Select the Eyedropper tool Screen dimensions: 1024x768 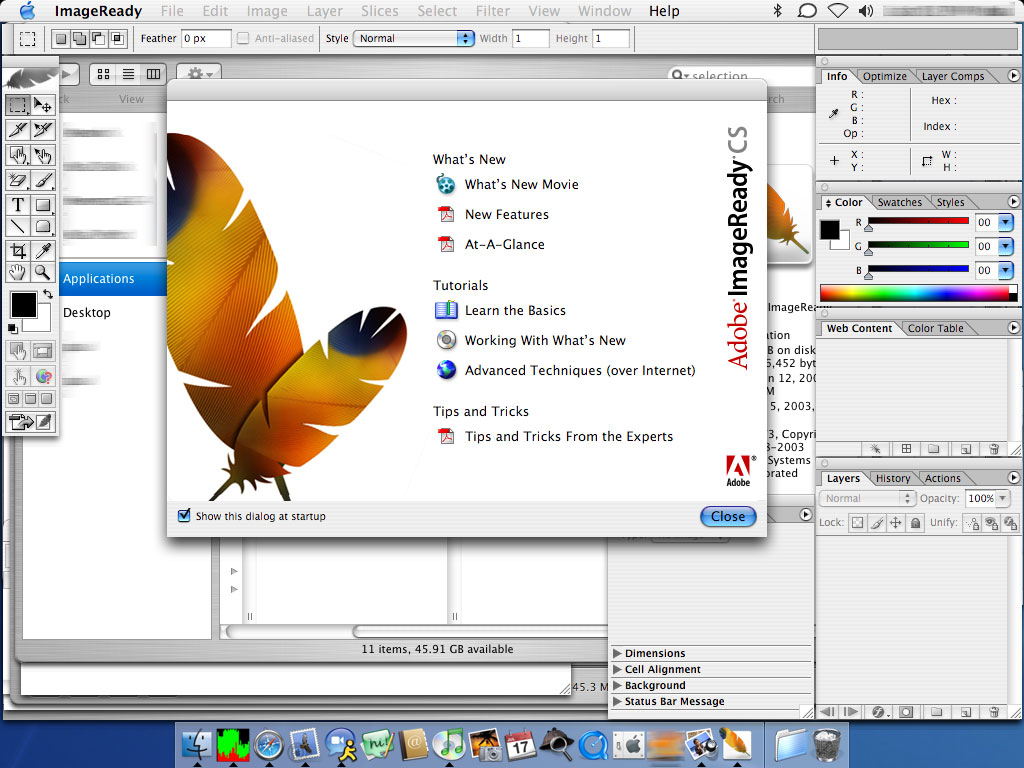43,251
